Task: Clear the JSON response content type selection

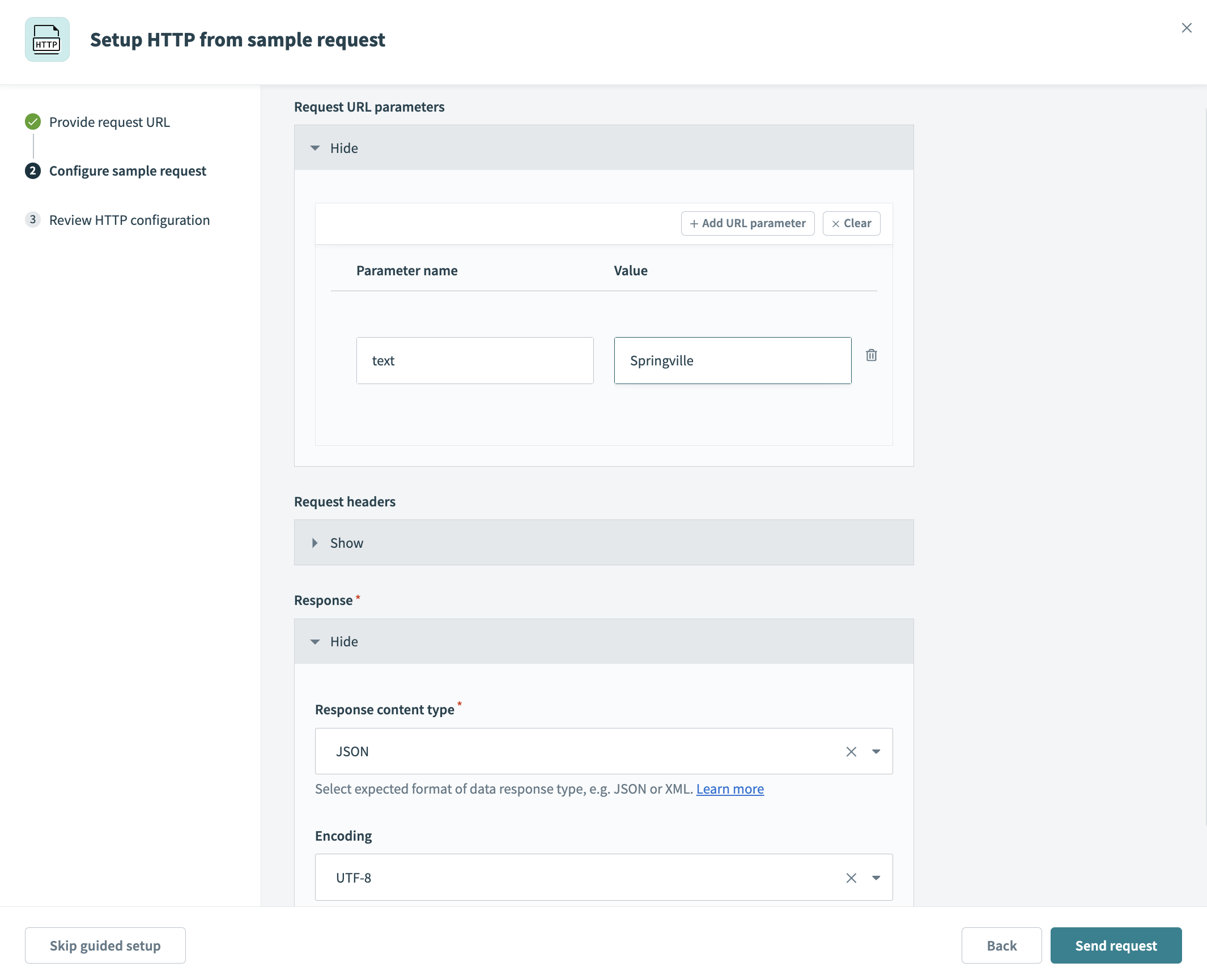Action: [851, 752]
